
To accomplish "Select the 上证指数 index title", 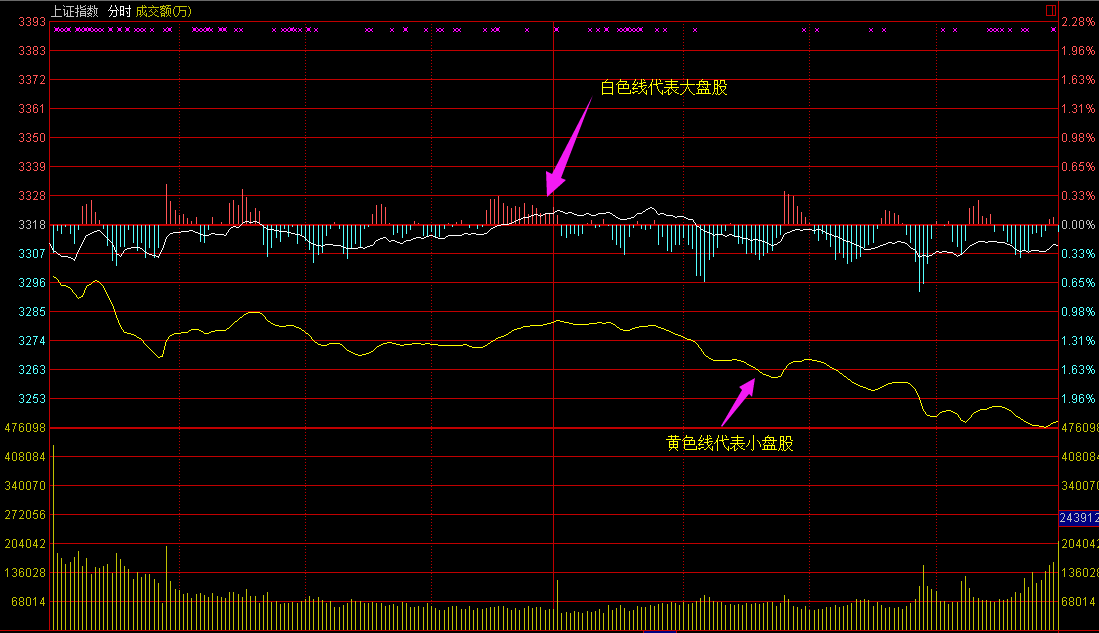I will 76,11.
